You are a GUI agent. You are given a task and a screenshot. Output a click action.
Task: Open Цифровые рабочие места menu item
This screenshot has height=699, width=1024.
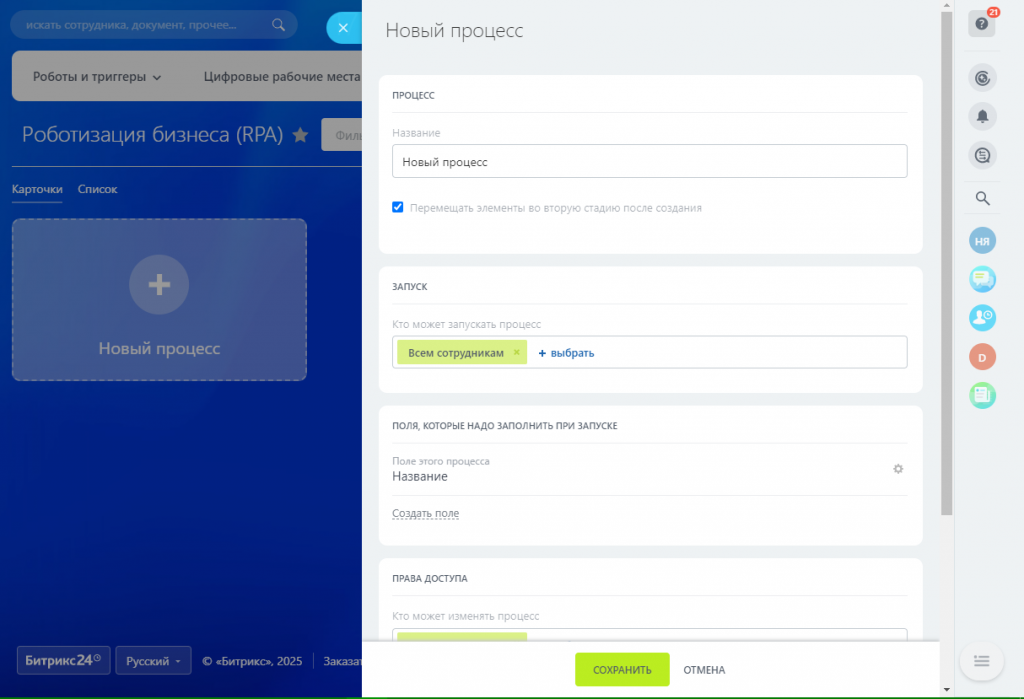pyautogui.click(x=282, y=76)
